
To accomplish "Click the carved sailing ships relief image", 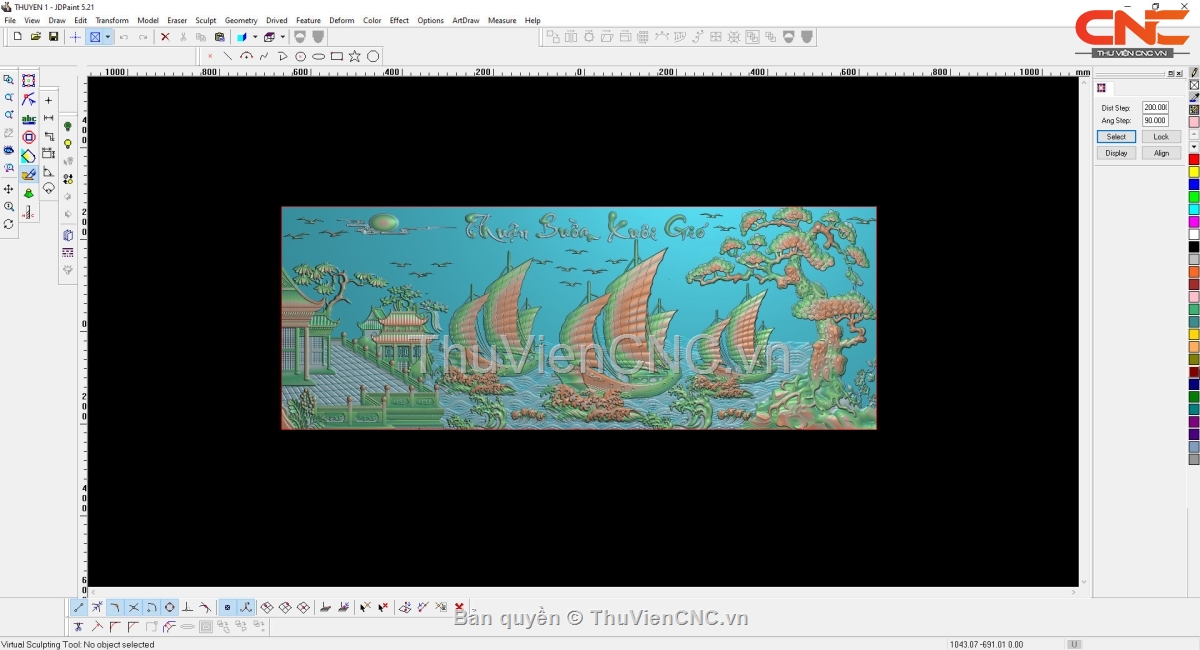I will [x=579, y=318].
